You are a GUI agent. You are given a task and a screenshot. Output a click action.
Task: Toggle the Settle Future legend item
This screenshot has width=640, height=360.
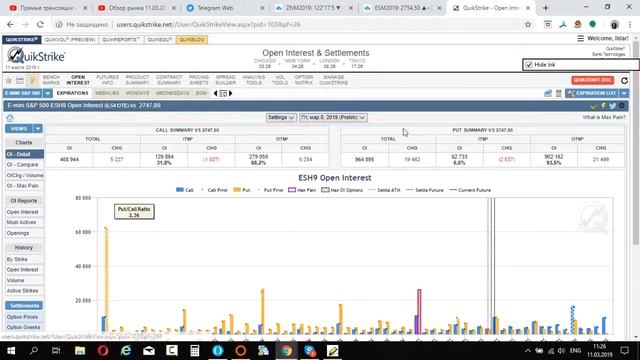(425, 190)
